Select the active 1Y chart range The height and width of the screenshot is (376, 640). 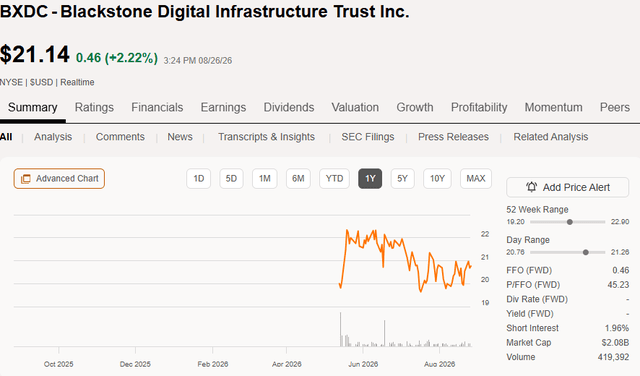point(370,178)
